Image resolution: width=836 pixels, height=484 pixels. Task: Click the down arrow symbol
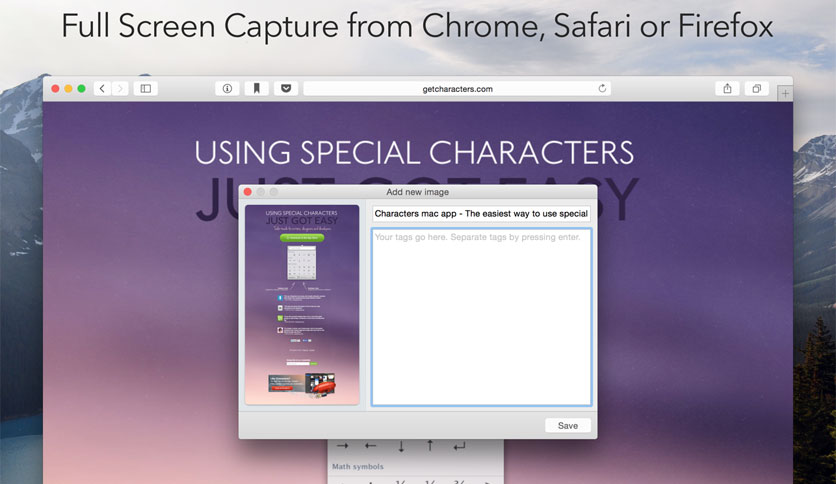click(401, 447)
